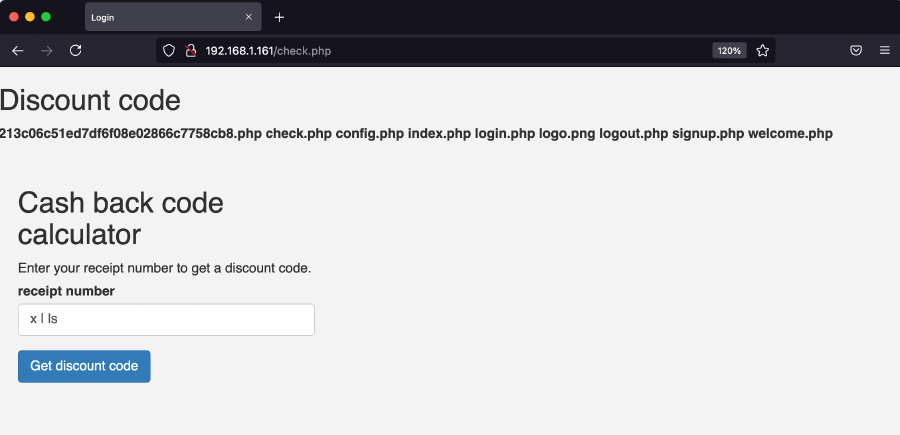900x435 pixels.
Task: Open a new tab with plus button
Action: [279, 17]
